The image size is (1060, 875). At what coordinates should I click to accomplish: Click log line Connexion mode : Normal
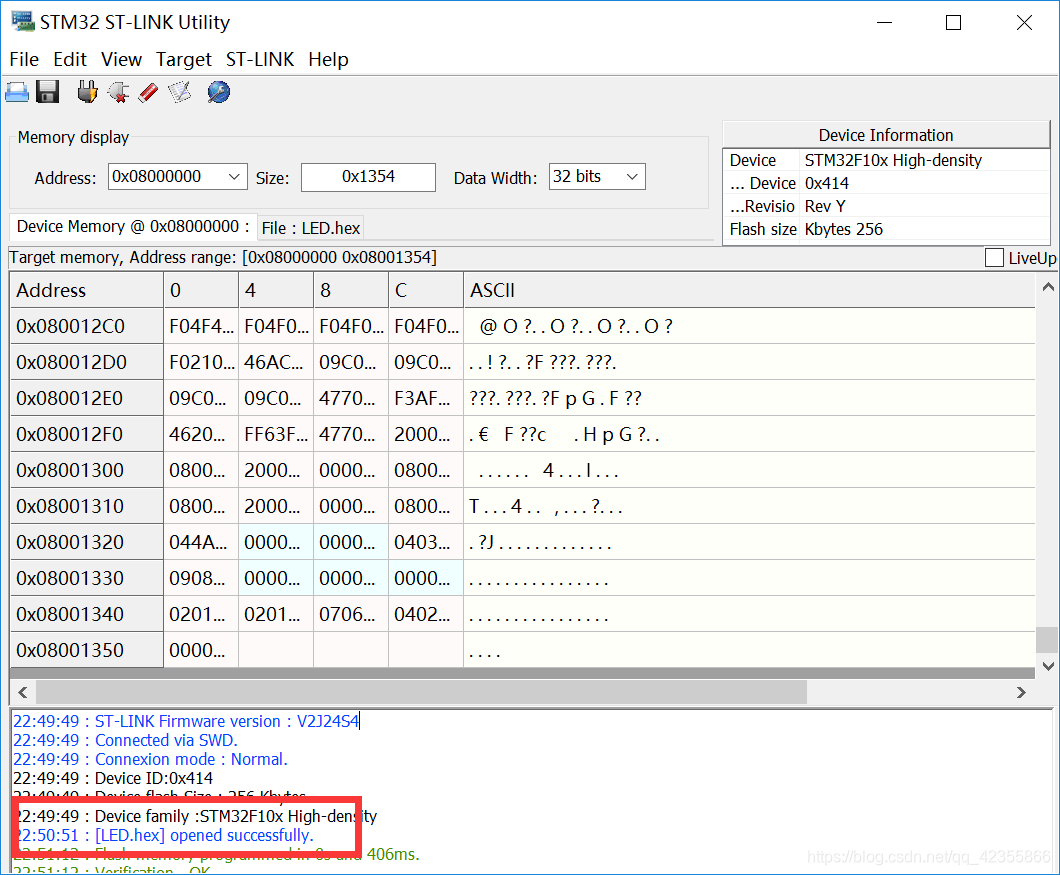150,759
